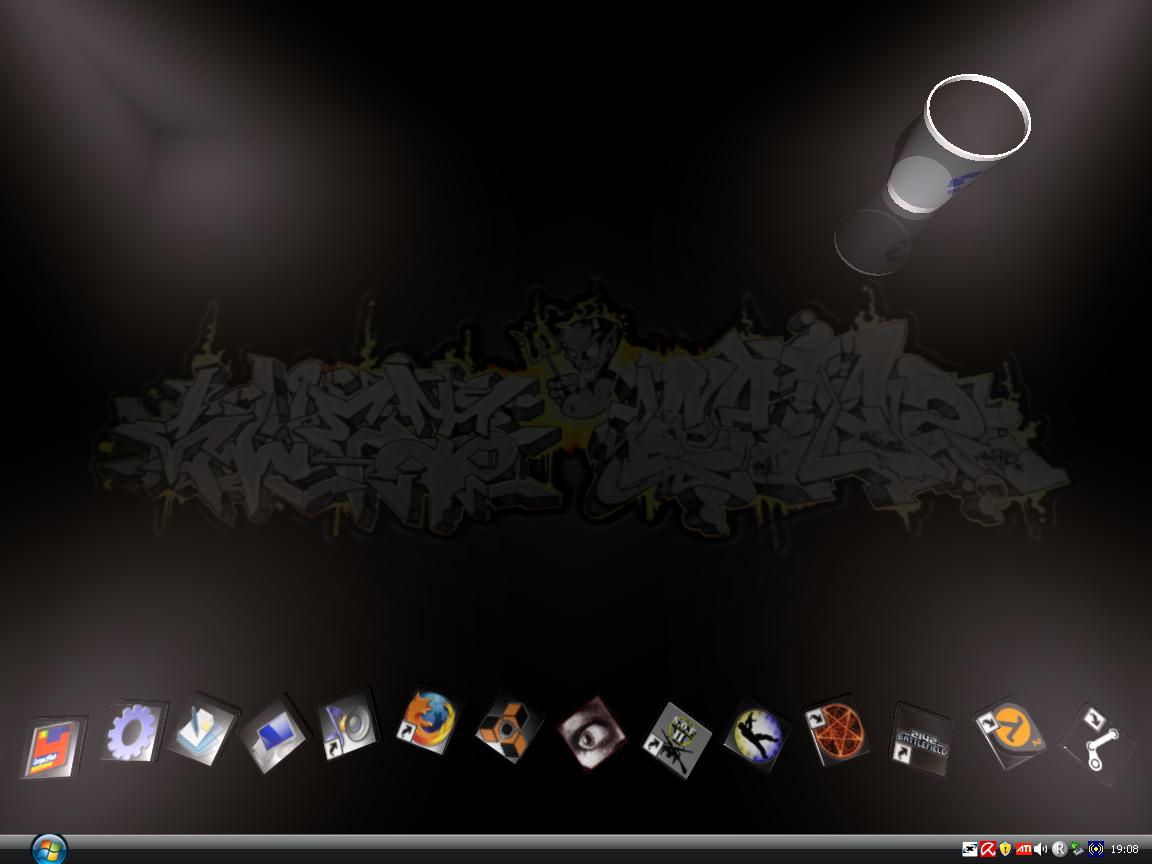Image resolution: width=1152 pixels, height=864 pixels.
Task: Open the notepad with pen icon
Action: coord(202,729)
